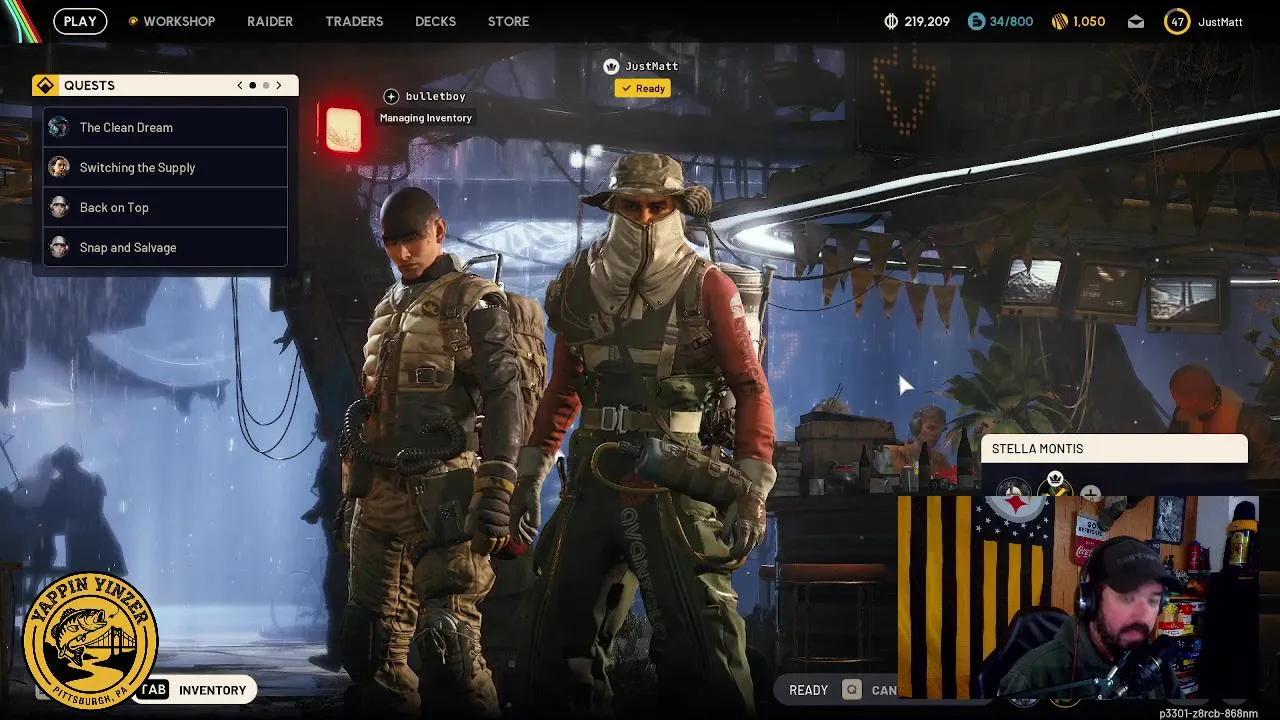This screenshot has height=720, width=1280.
Task: Open the mail envelope icon
Action: [x=1136, y=21]
